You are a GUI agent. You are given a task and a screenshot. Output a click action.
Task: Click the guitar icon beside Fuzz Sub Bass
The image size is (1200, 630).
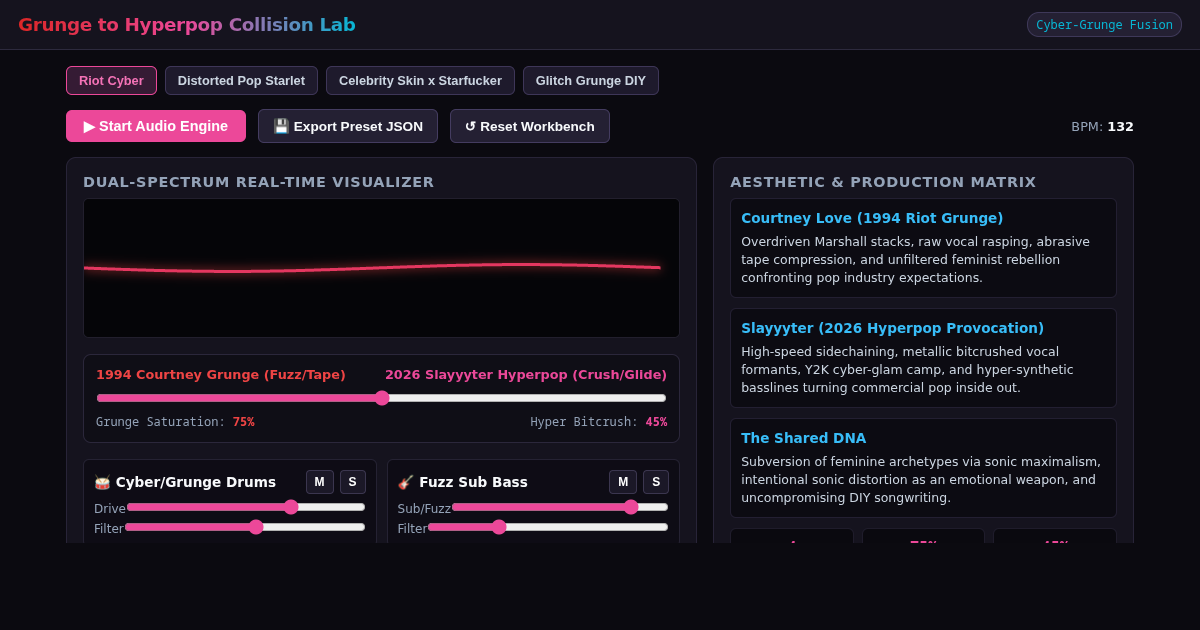pos(406,482)
